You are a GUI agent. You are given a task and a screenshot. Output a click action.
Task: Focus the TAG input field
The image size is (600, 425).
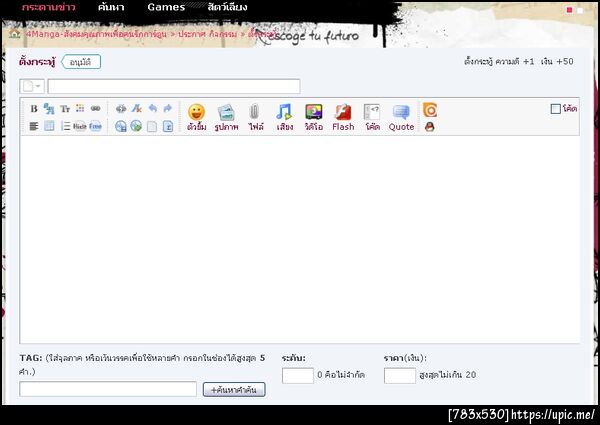(x=108, y=389)
